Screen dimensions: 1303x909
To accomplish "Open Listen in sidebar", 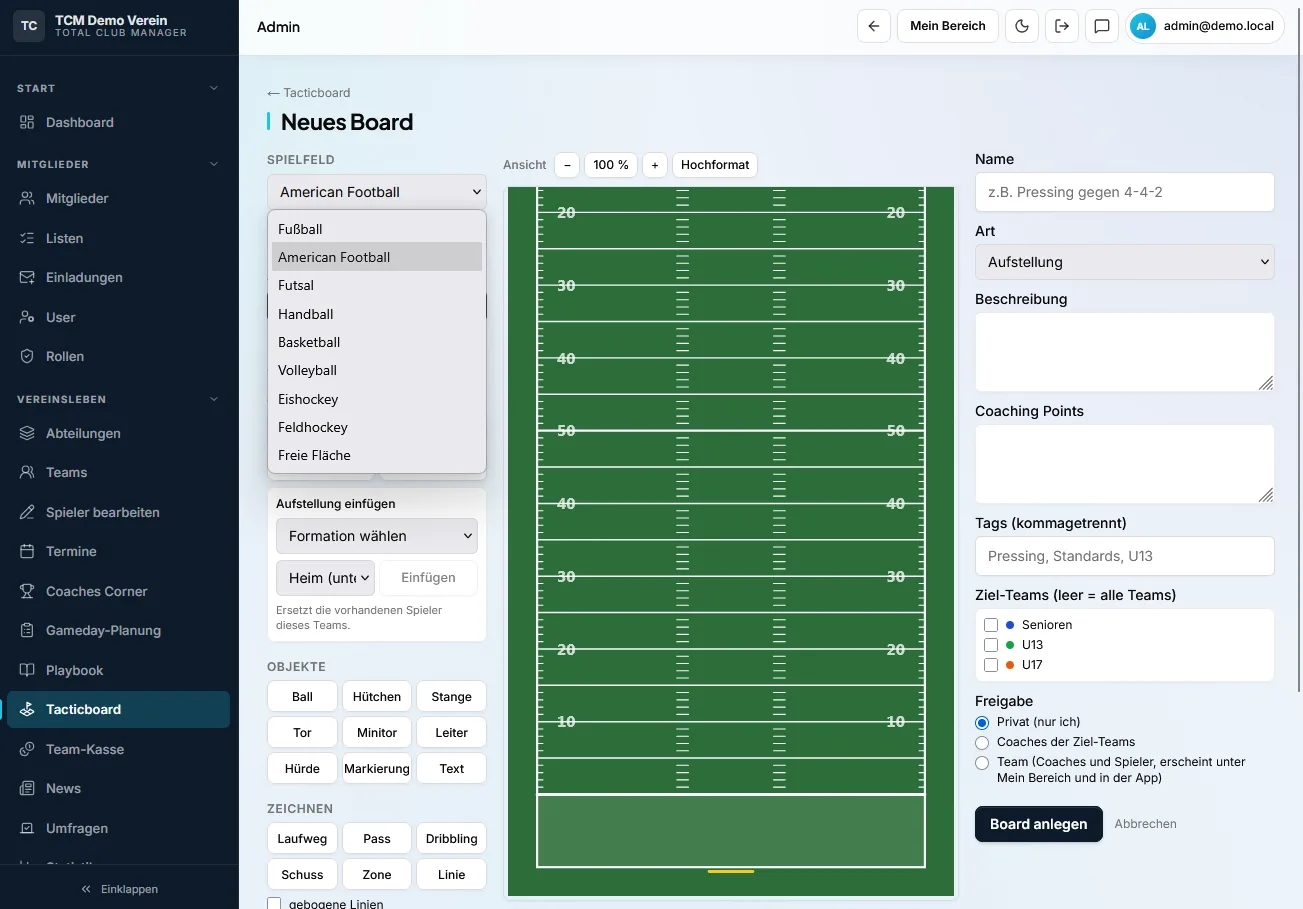I will tap(119, 238).
